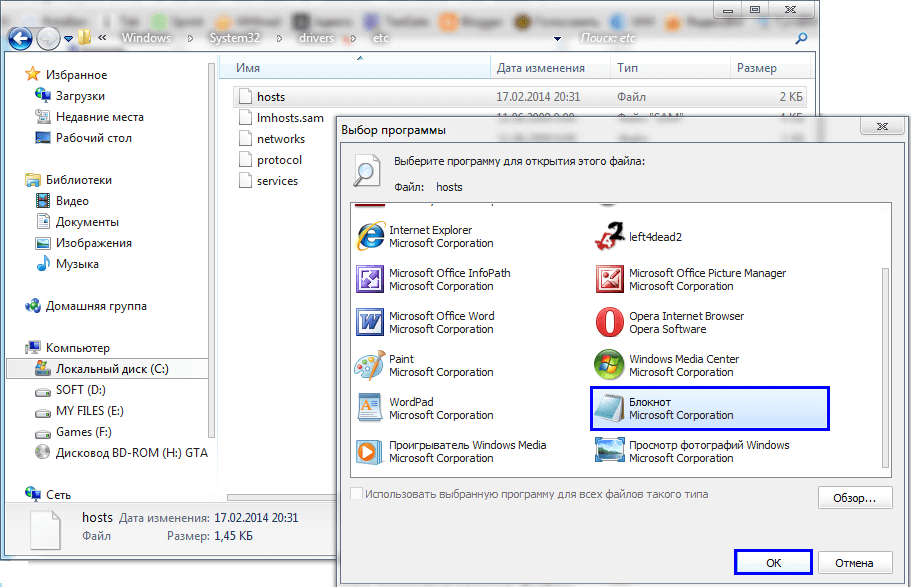Expand the address bar history dropdown

point(557,39)
